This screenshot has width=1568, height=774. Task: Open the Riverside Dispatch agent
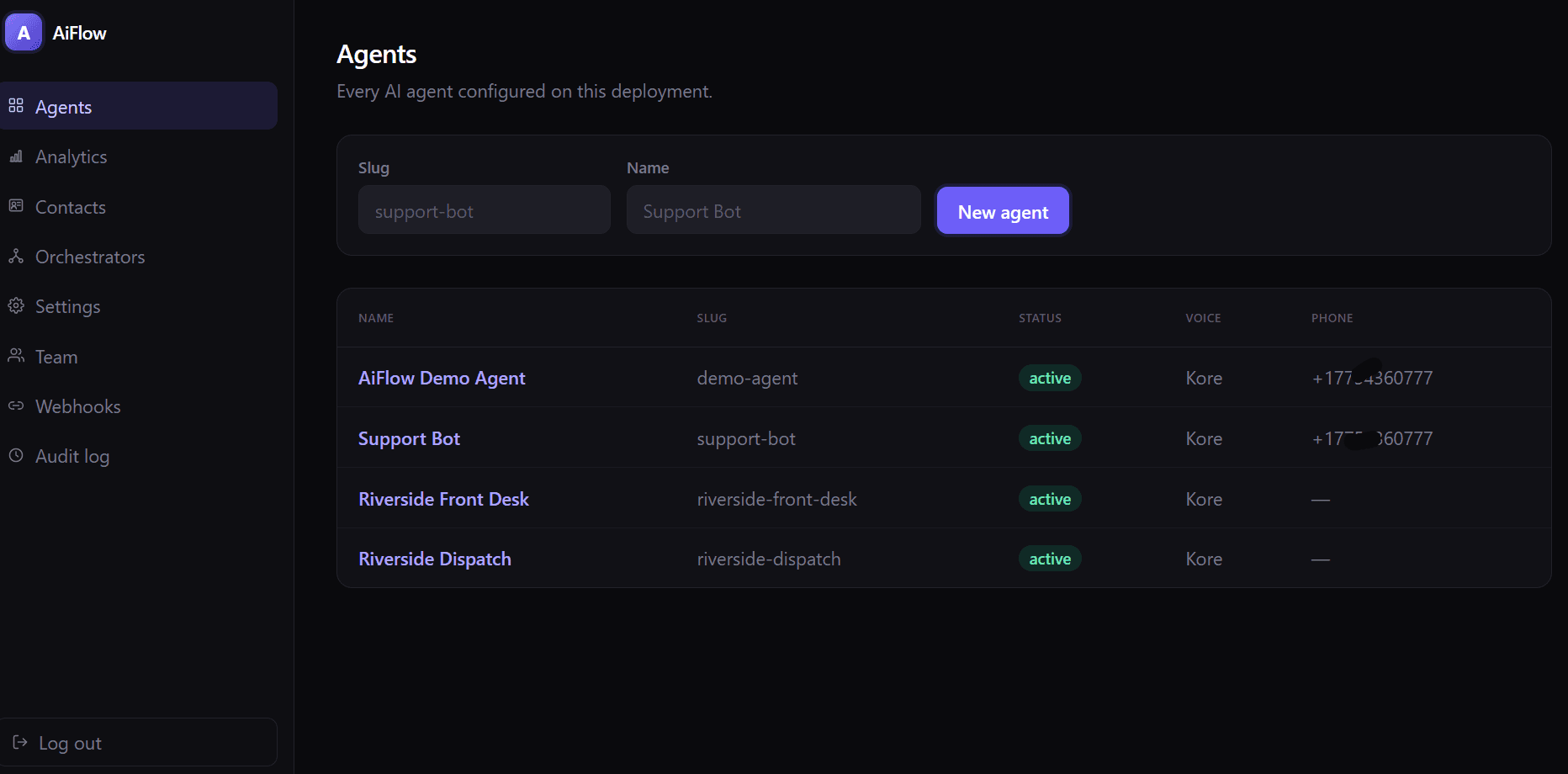tap(435, 559)
